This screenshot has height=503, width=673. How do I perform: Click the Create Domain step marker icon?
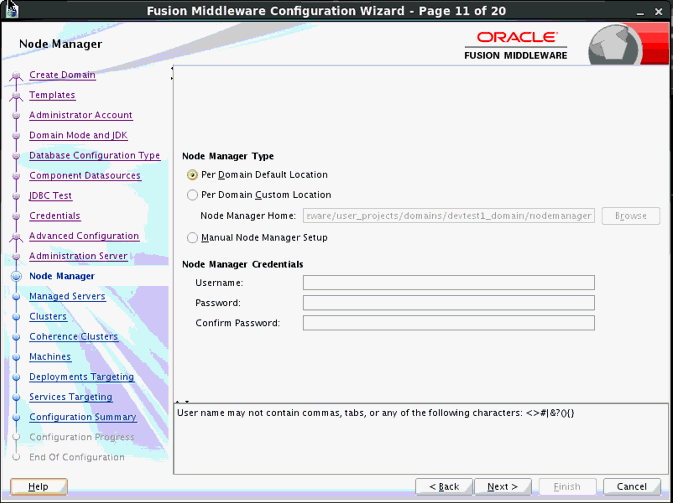(16, 76)
